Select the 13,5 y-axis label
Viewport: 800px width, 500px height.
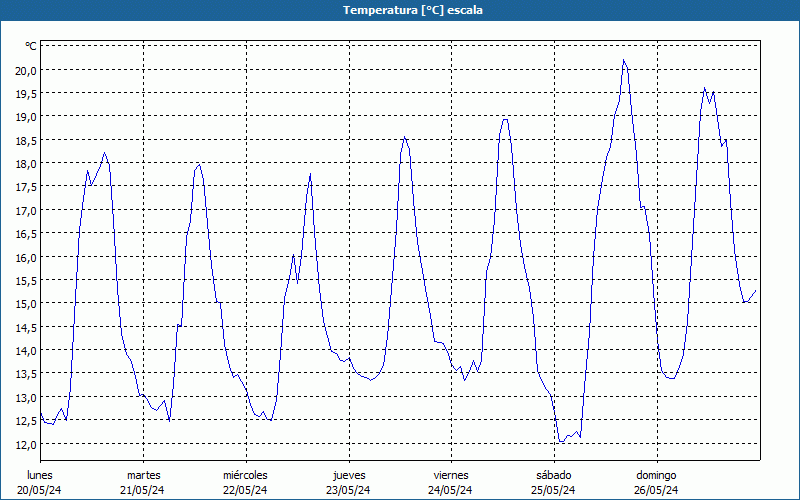(26, 374)
